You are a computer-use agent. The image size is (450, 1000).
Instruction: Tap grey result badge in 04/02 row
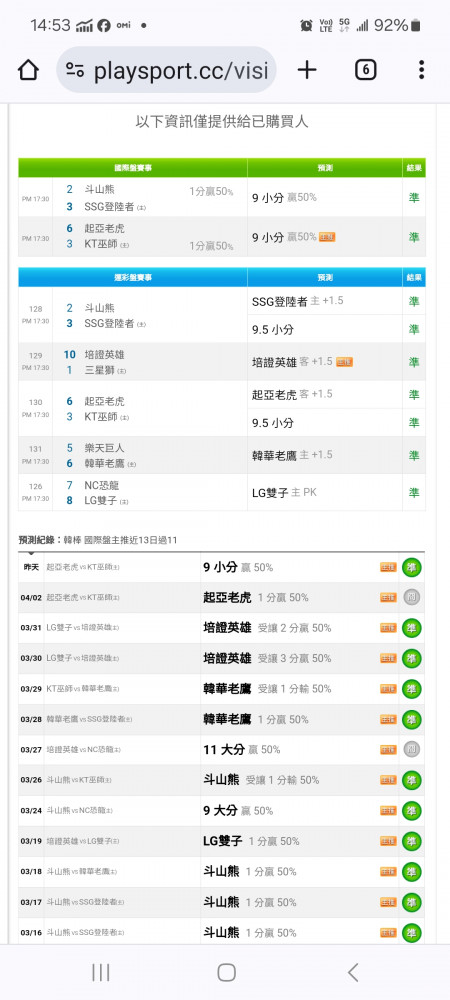(411, 598)
